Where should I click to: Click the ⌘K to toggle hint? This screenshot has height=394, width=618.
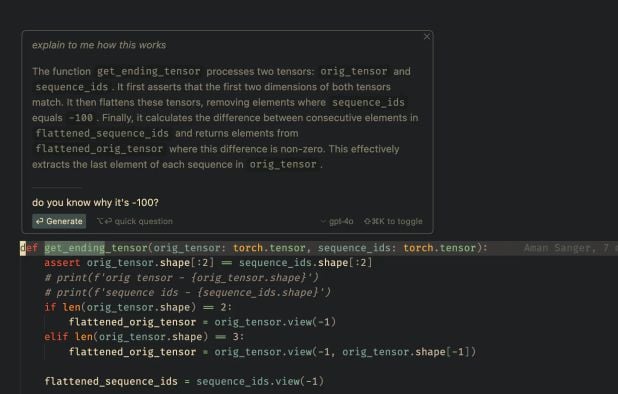click(x=393, y=221)
